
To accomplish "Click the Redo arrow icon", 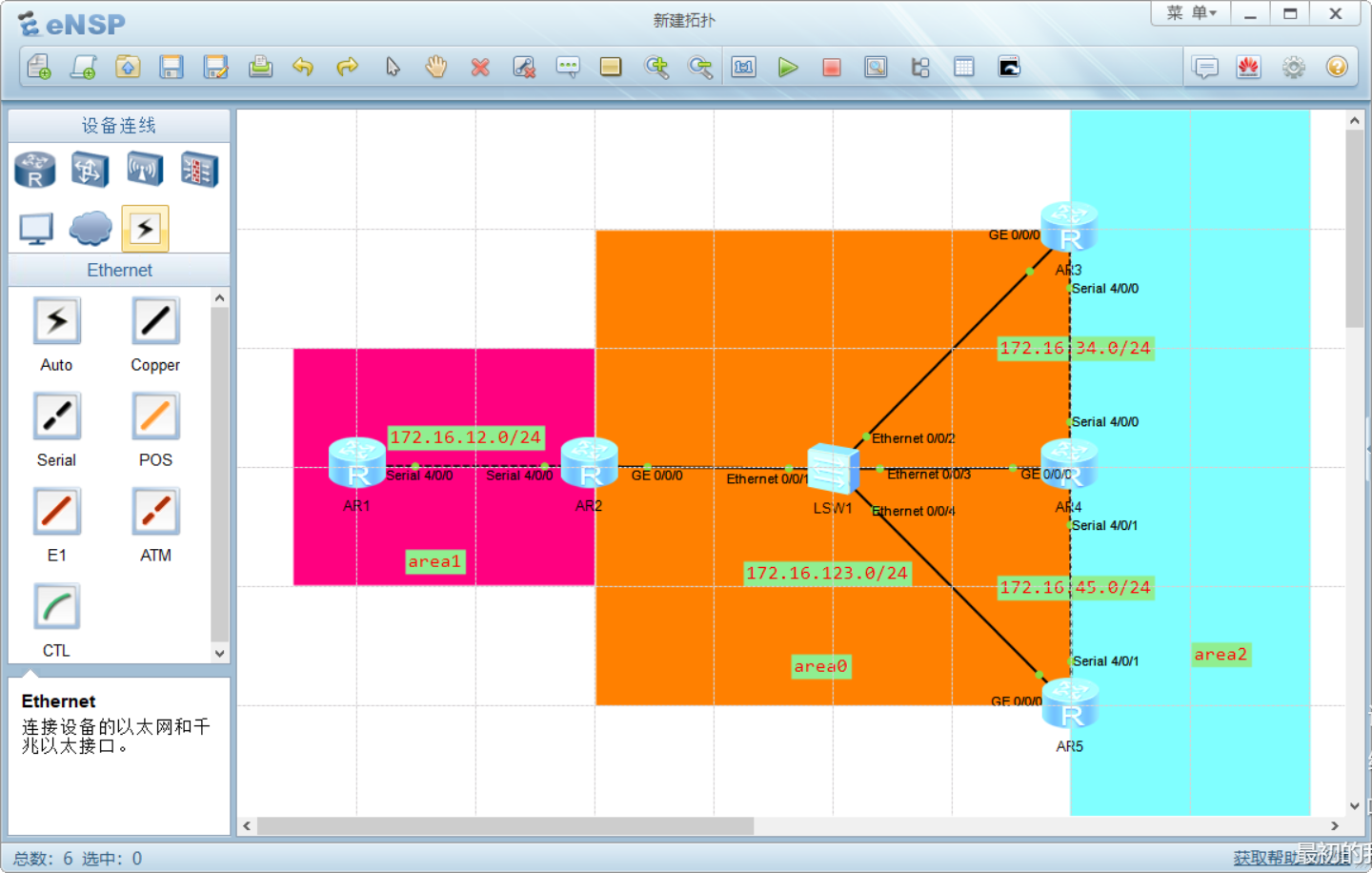I will click(x=348, y=67).
